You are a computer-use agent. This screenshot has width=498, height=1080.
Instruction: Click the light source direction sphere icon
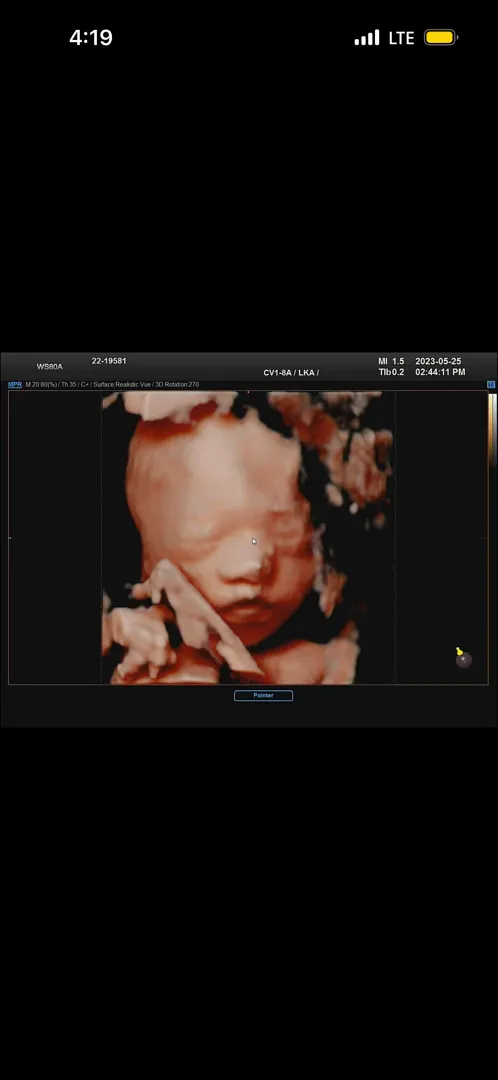coord(463,658)
